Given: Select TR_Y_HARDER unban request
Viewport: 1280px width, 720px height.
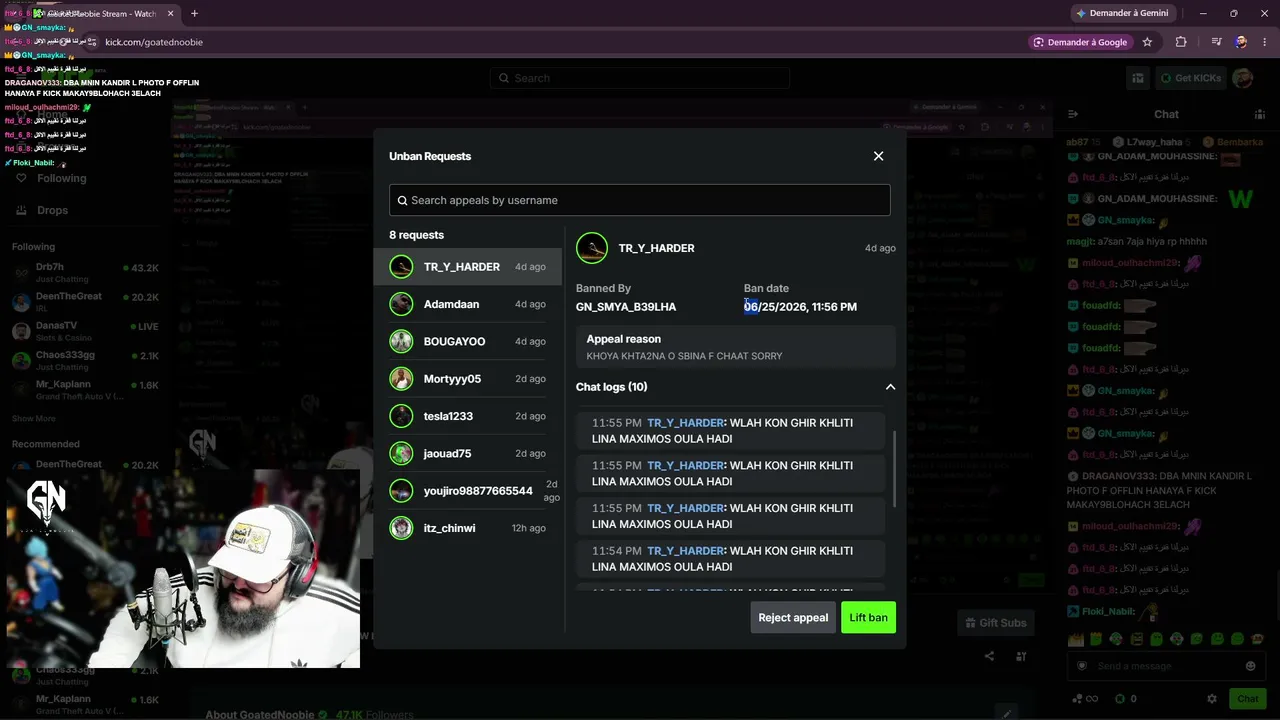Looking at the screenshot, I should [468, 267].
